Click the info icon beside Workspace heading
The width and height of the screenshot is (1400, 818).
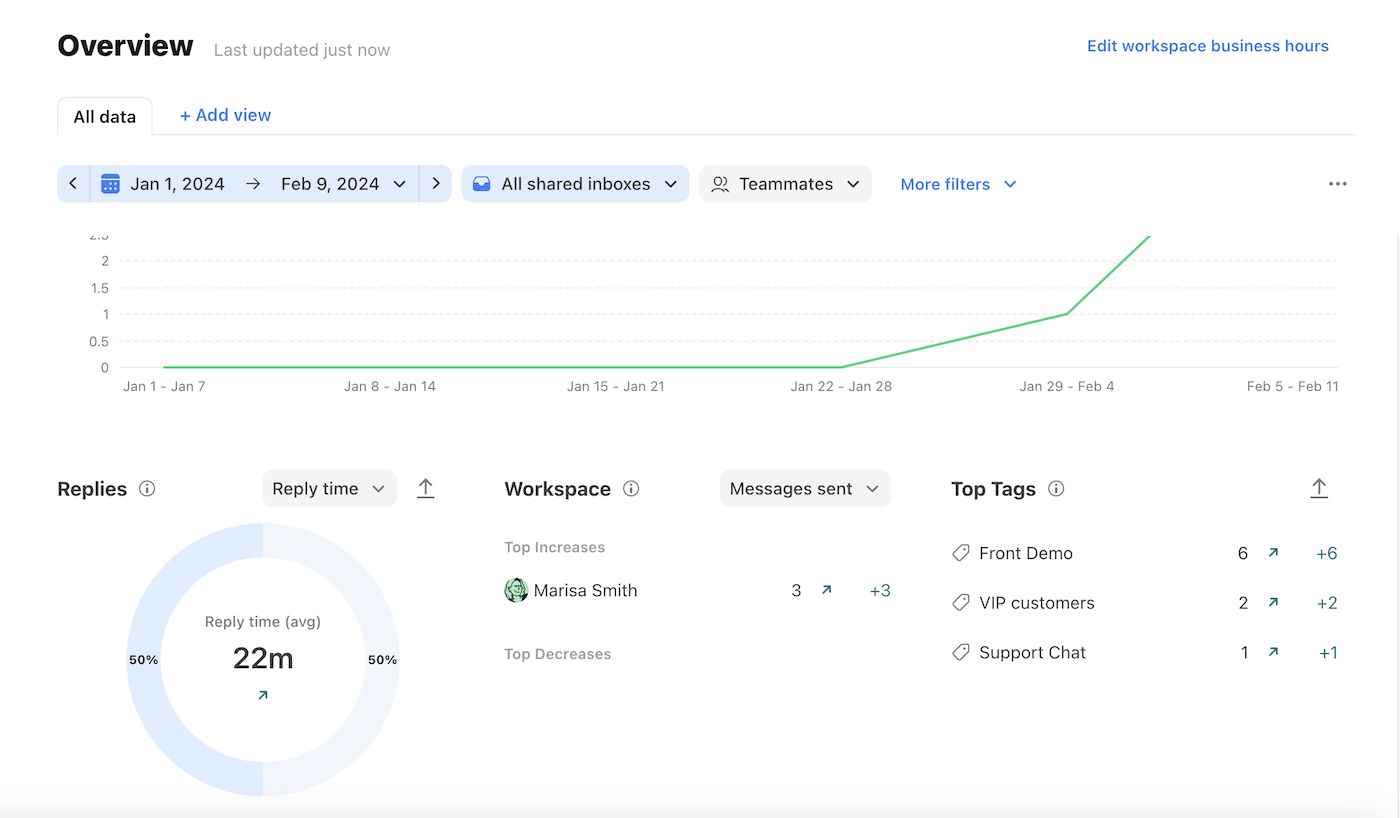click(631, 489)
